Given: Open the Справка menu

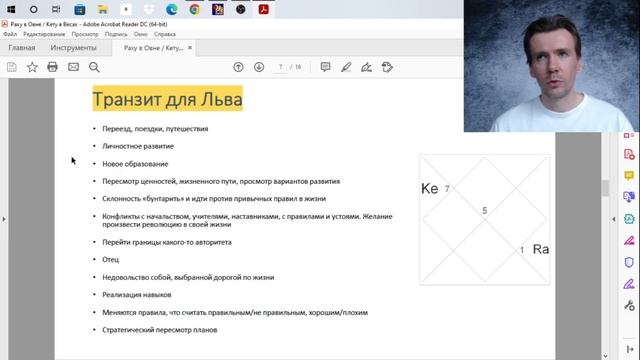Looking at the screenshot, I should (165, 34).
